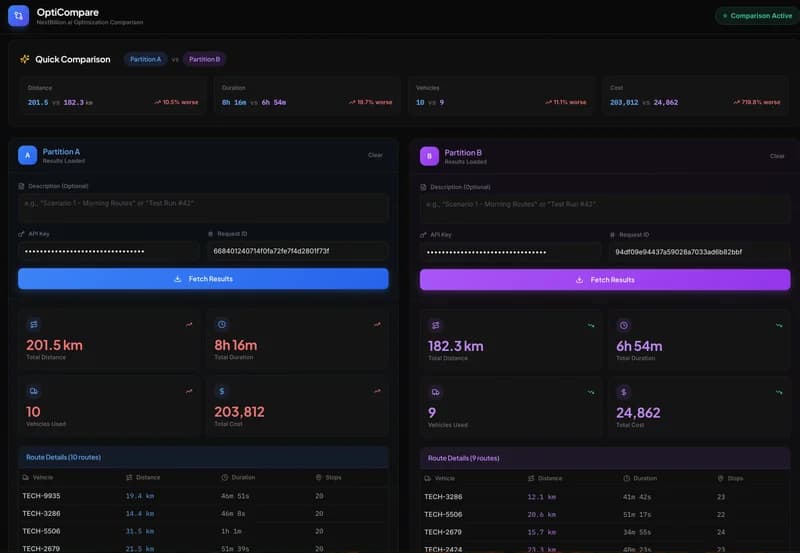
Task: Click Partition A Total Duration clock icon
Action: [222, 324]
